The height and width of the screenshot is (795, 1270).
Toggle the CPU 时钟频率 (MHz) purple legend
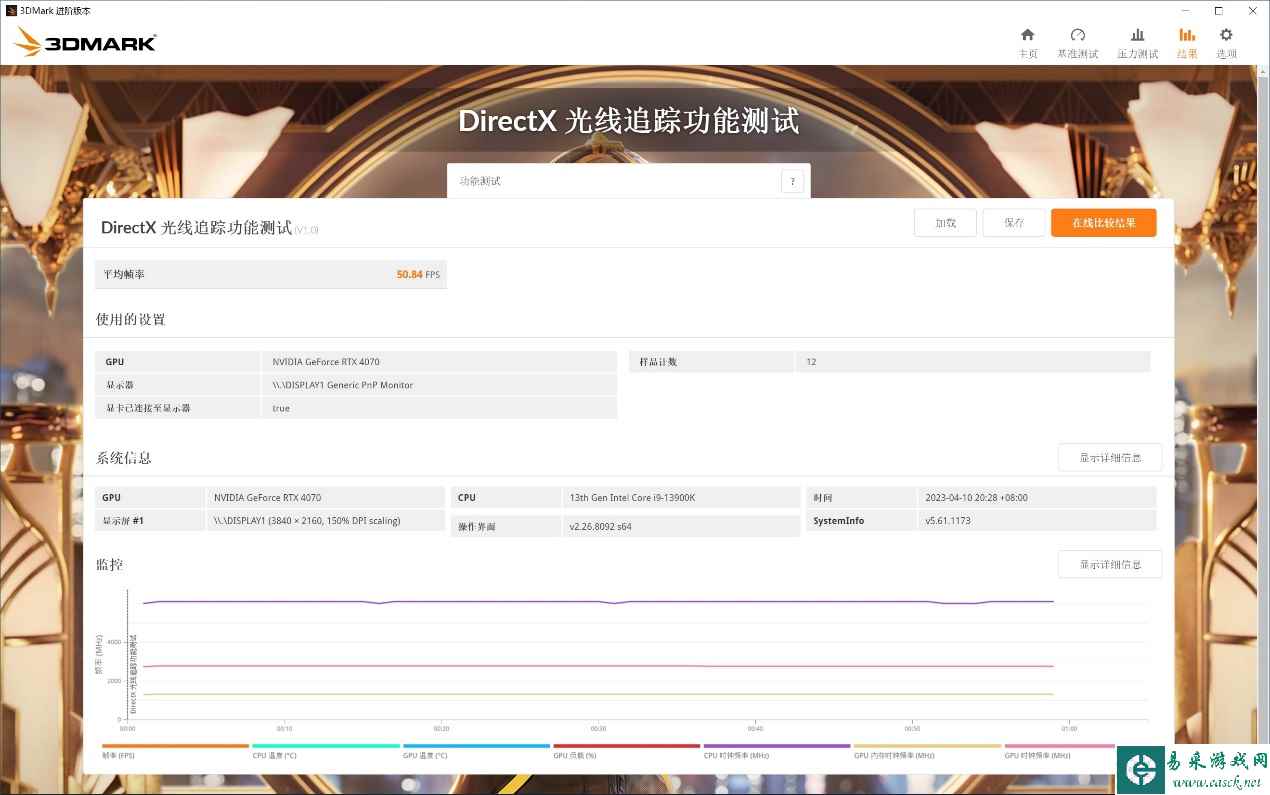tap(776, 750)
